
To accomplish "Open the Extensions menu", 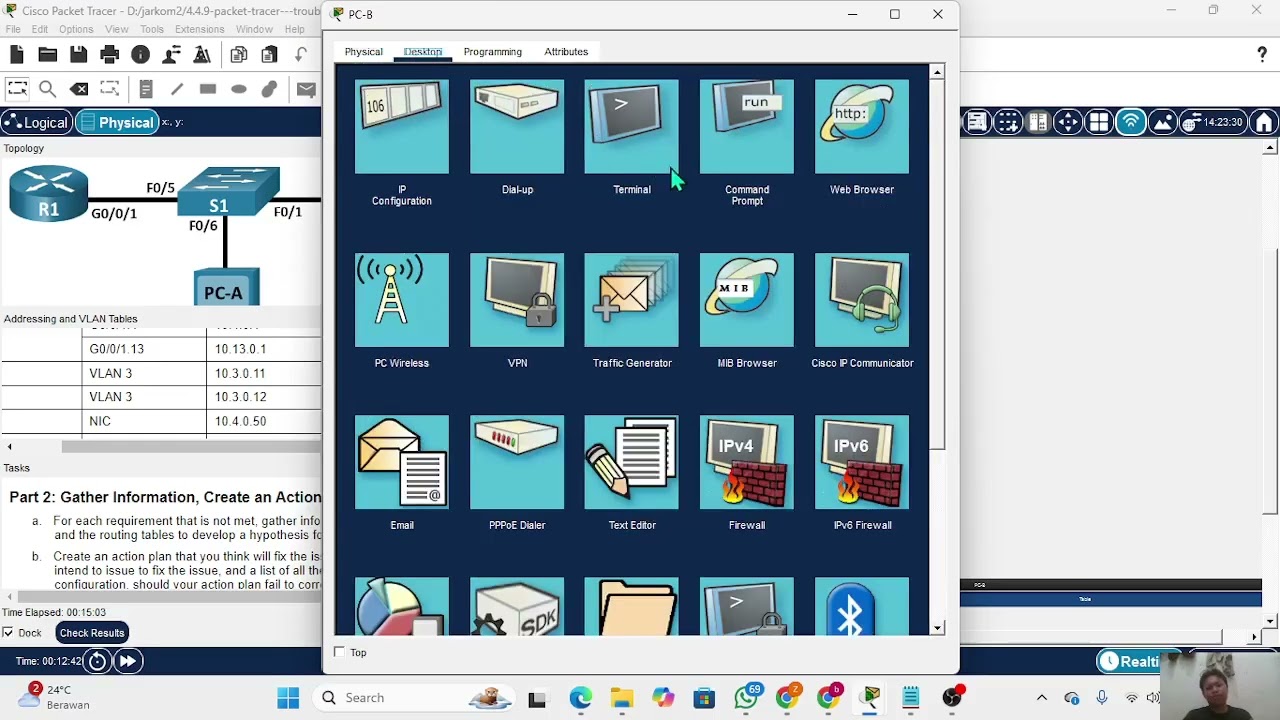I will [x=199, y=29].
